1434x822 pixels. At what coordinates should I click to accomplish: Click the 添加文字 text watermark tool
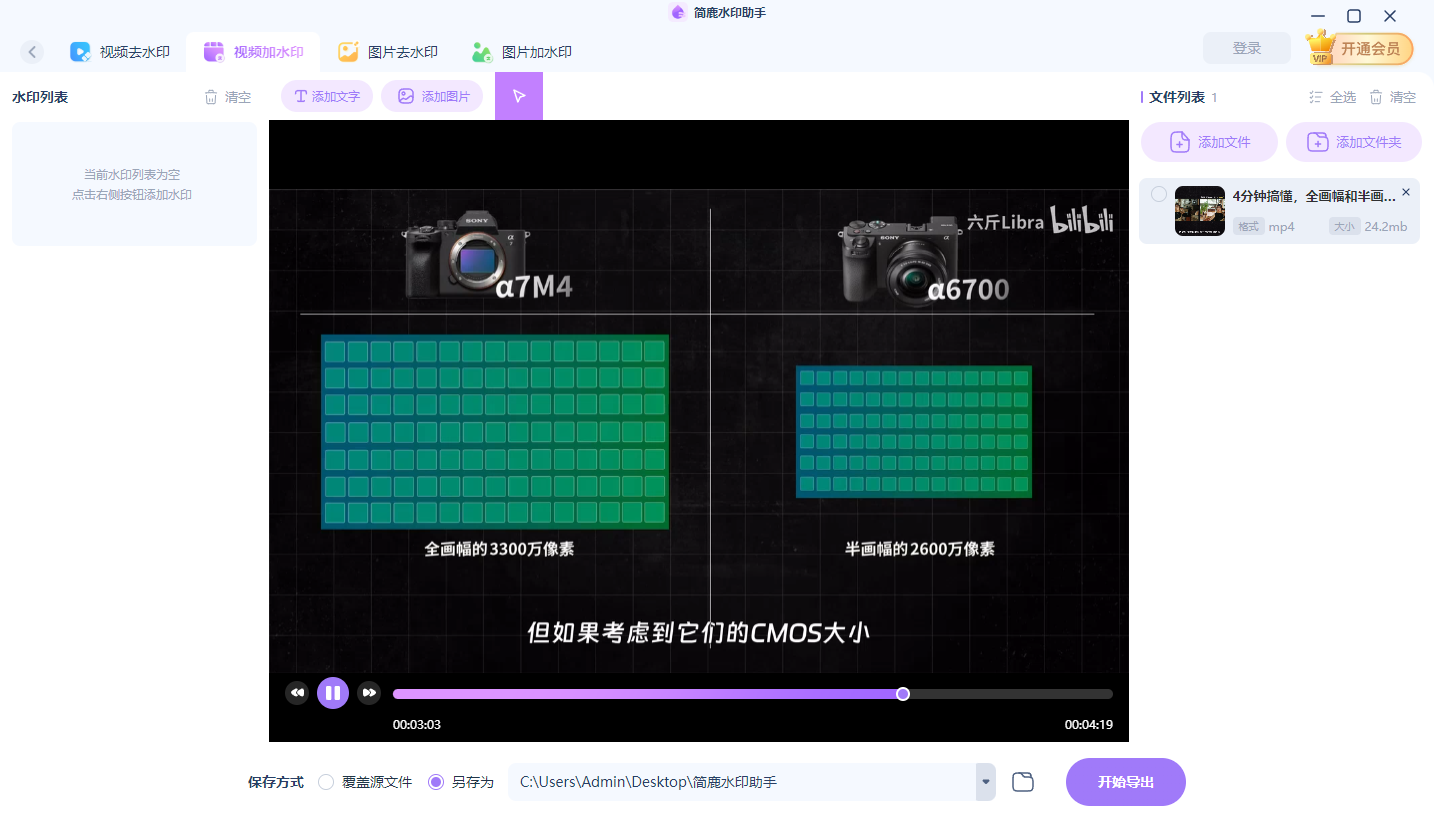tap(326, 96)
